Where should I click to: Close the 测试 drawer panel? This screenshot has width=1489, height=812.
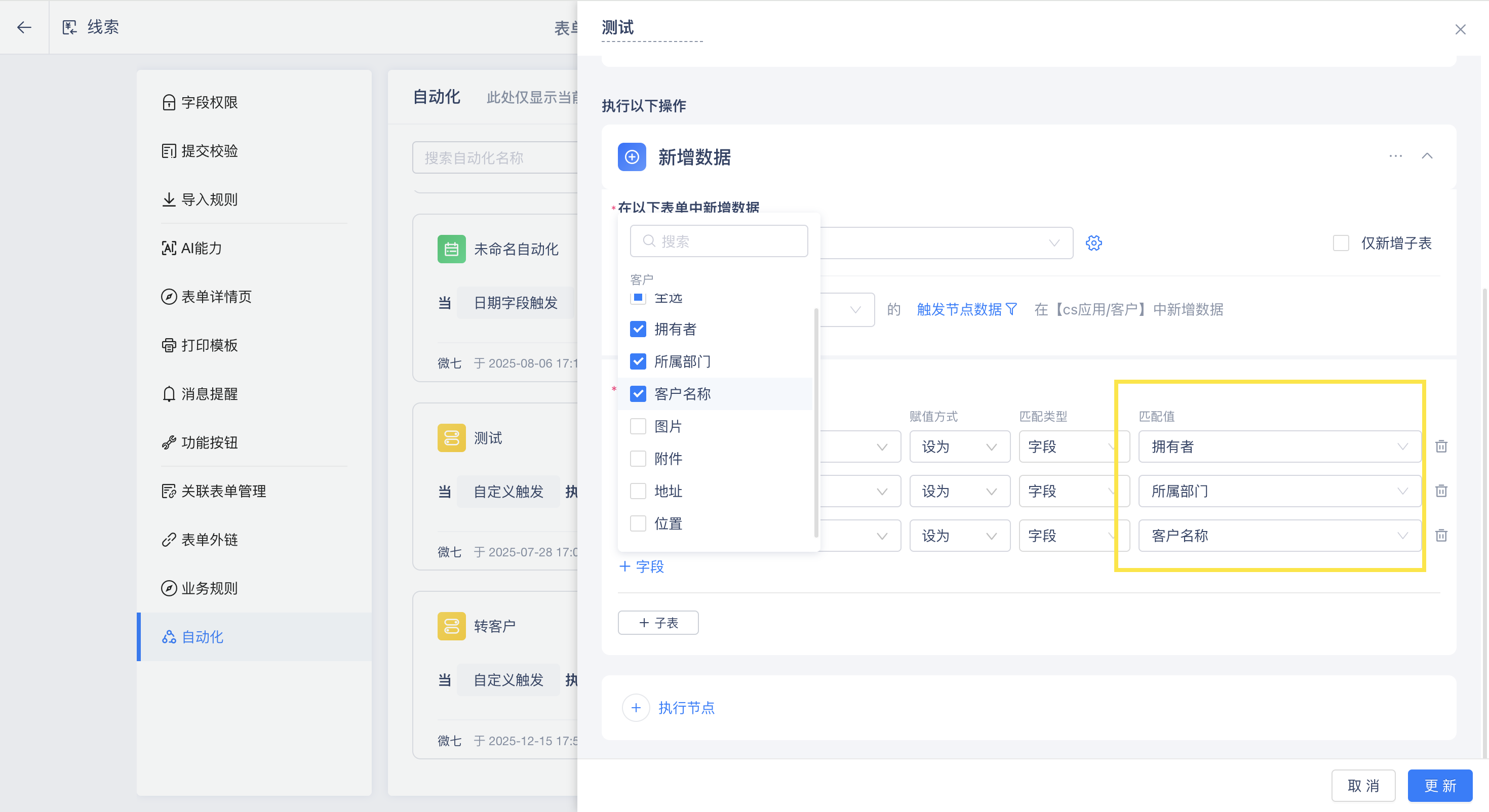[x=1460, y=29]
